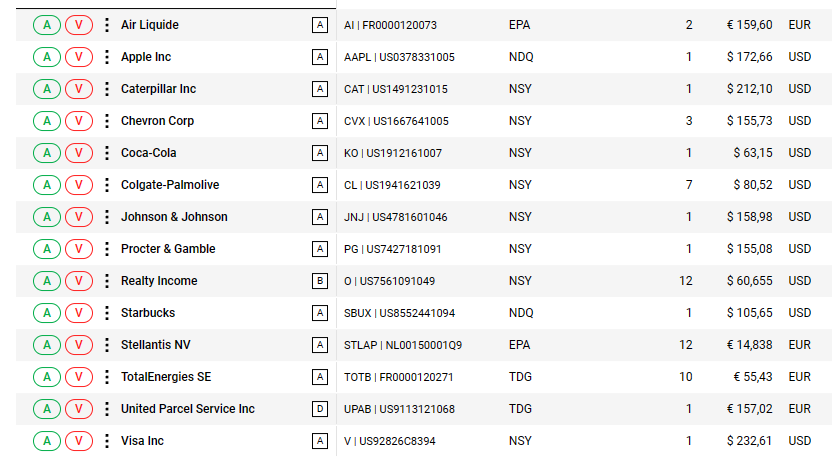Click the green A button for Starbucks
The image size is (832, 464).
(x=47, y=313)
